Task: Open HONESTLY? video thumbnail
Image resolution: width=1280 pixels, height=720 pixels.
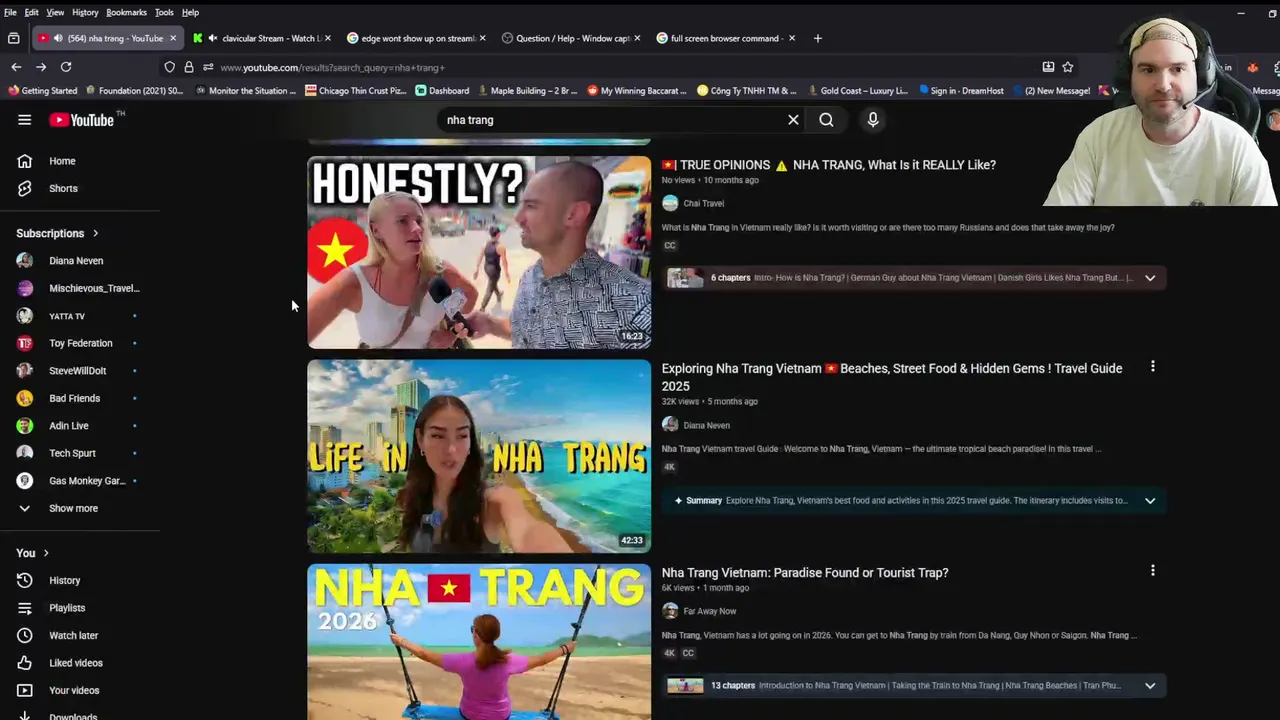Action: pos(479,252)
